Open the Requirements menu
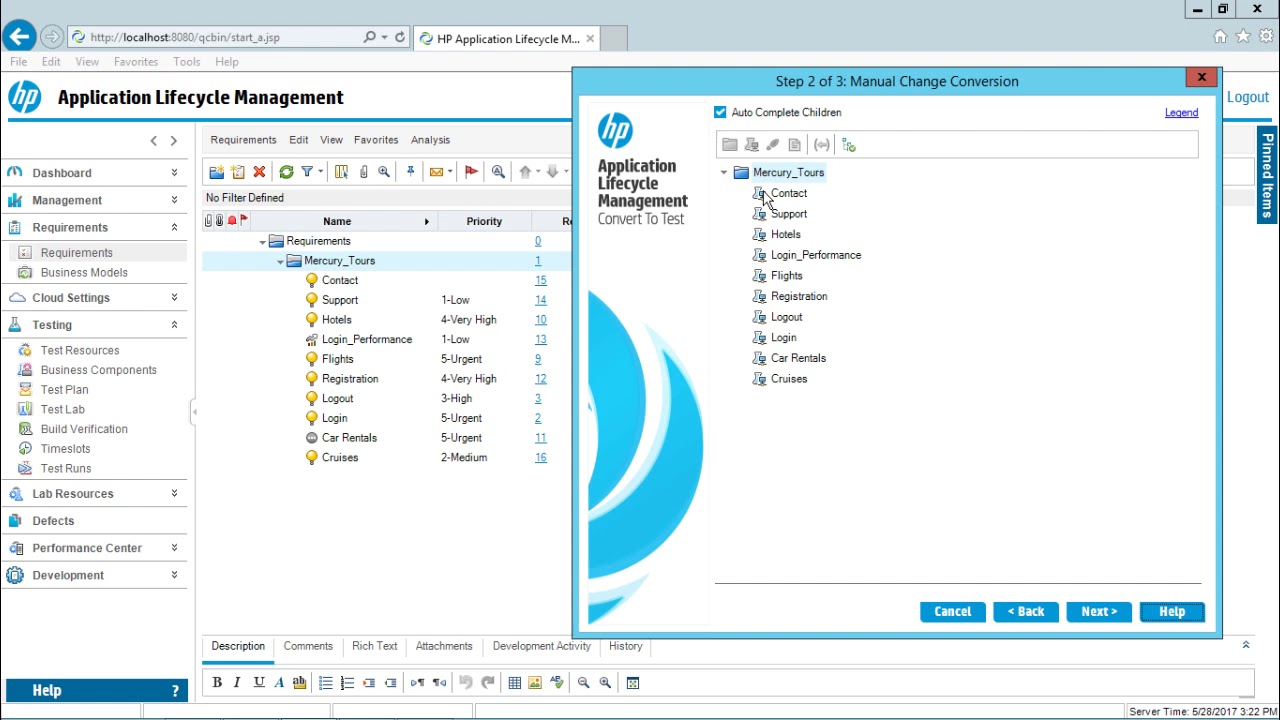Image resolution: width=1280 pixels, height=720 pixels. pyautogui.click(x=243, y=140)
